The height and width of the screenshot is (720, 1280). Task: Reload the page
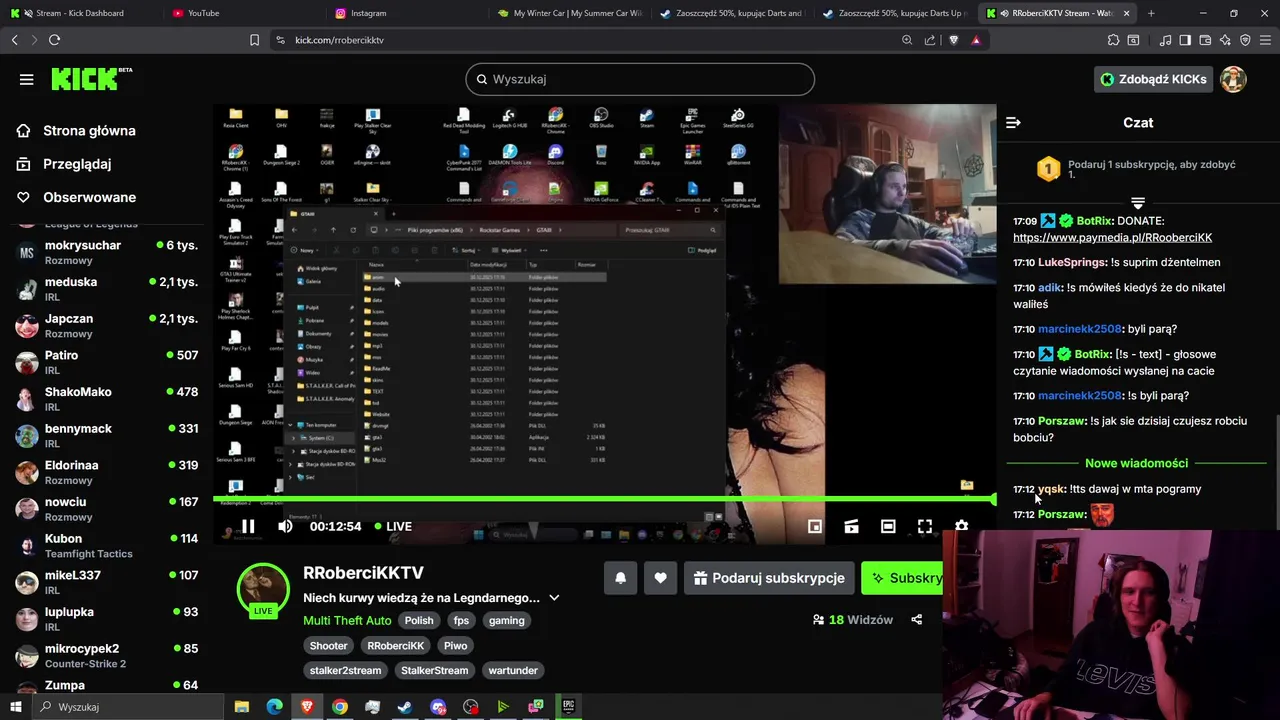(x=54, y=40)
